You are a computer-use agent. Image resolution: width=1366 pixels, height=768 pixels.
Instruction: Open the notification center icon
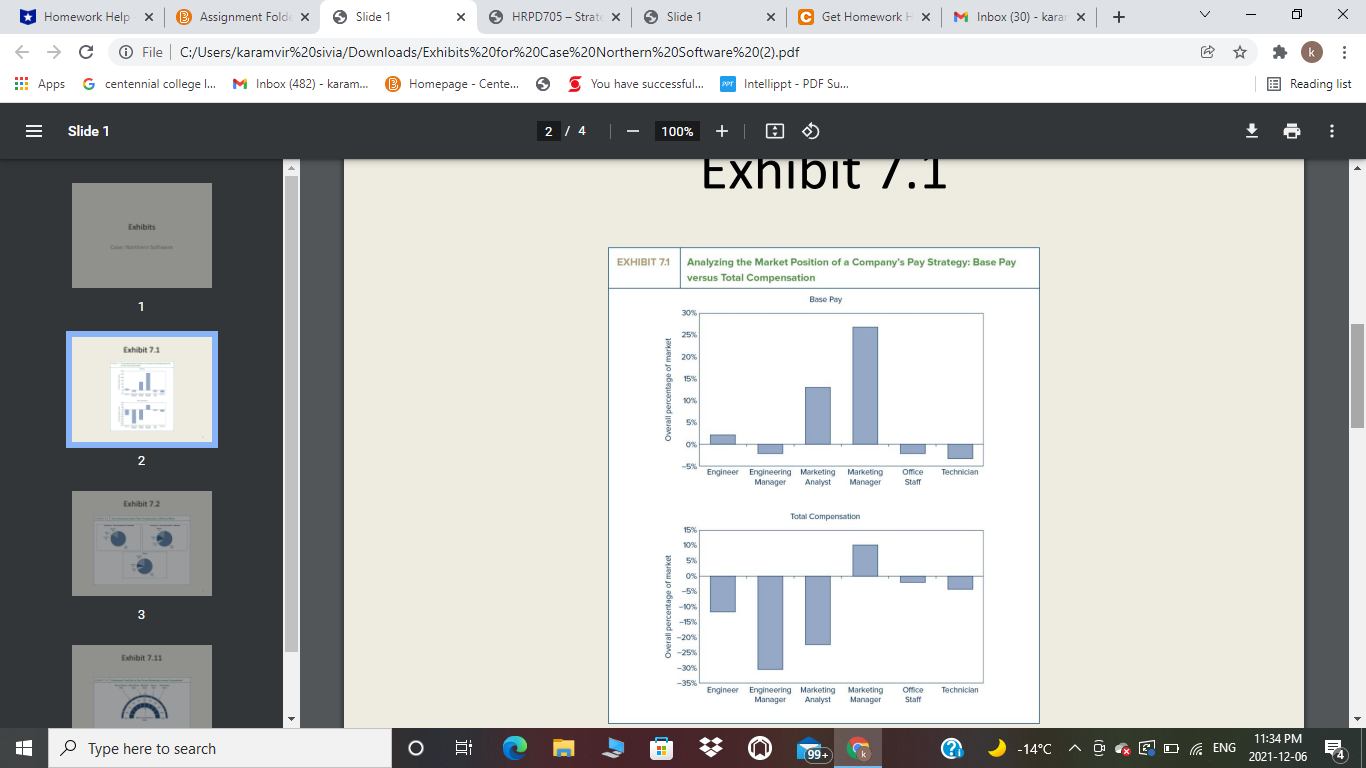1336,748
